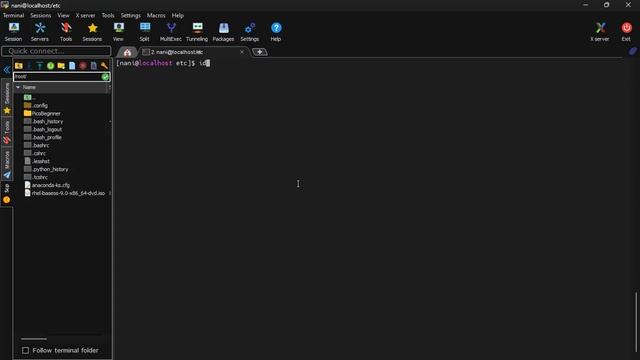
Task: Switch to the Sessions side tab
Action: (x=7, y=98)
